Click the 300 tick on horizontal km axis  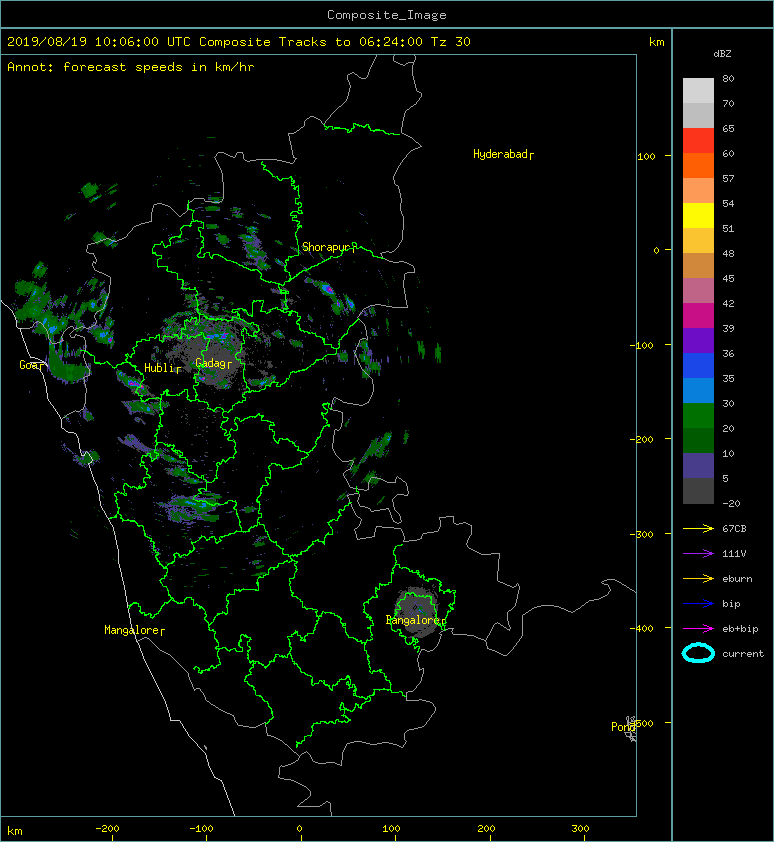pos(580,829)
